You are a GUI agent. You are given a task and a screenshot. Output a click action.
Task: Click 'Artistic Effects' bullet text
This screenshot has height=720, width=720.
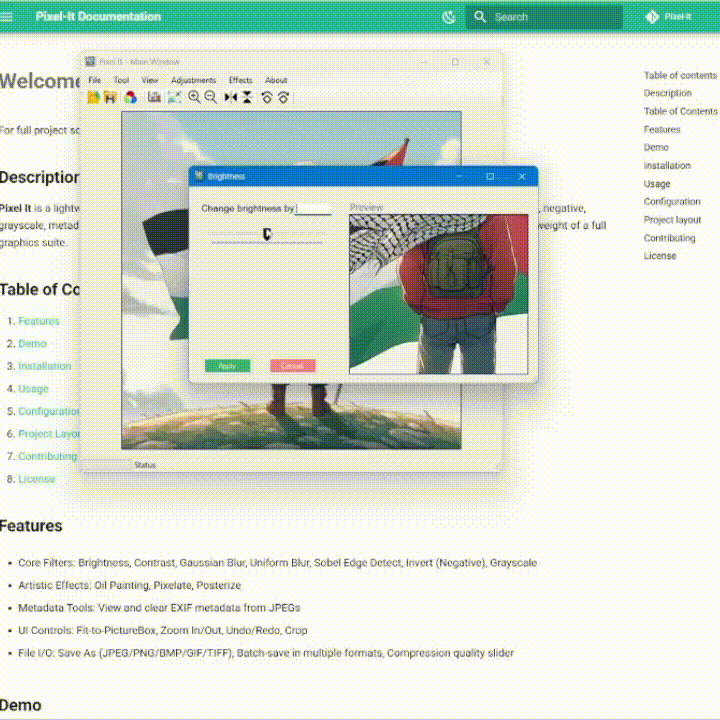(129, 585)
